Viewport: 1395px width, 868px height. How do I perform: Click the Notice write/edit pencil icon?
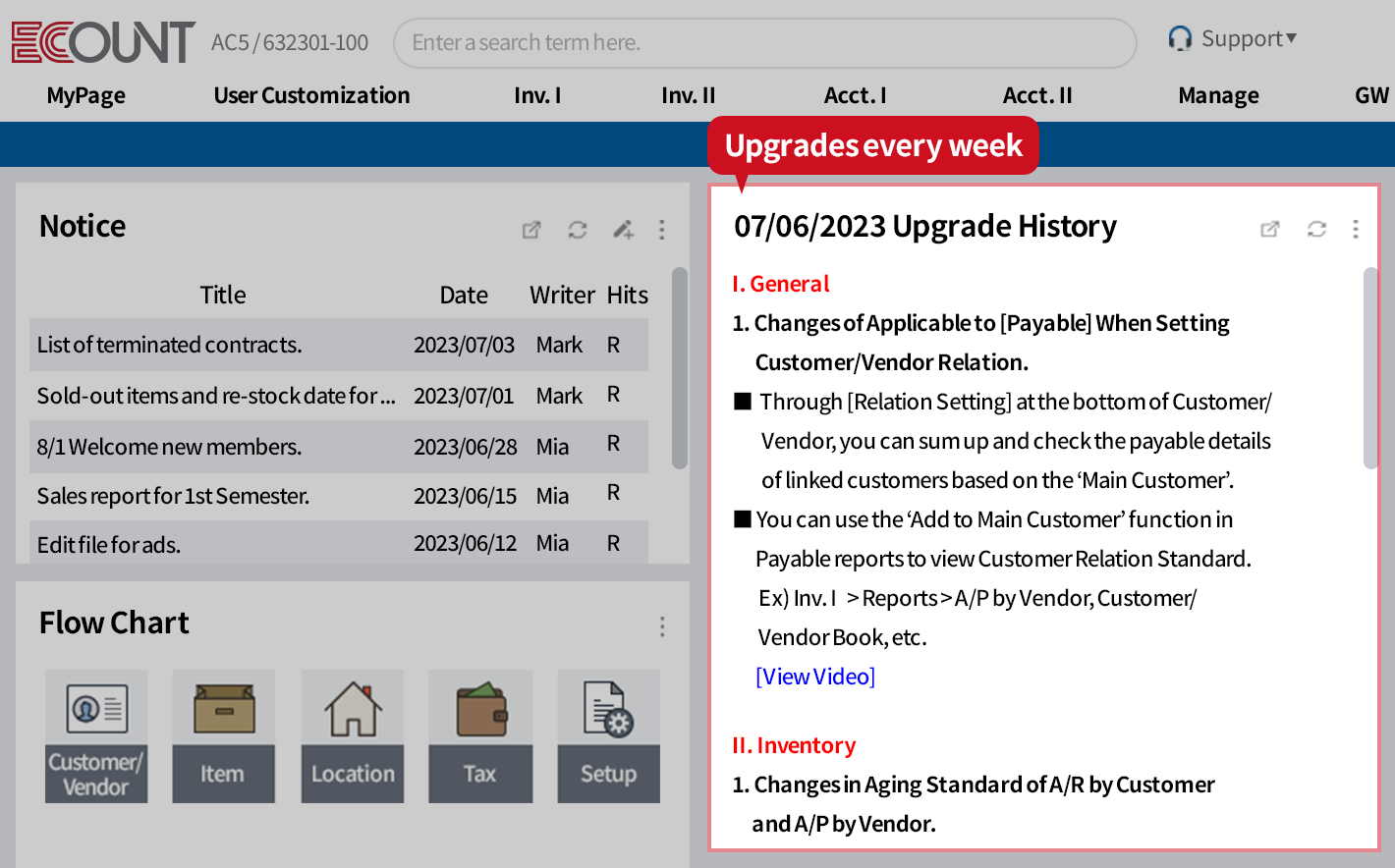tap(623, 230)
